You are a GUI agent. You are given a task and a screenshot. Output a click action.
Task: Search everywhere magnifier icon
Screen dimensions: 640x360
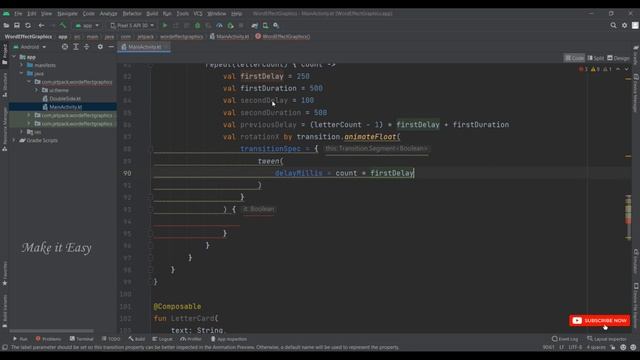pos(613,25)
